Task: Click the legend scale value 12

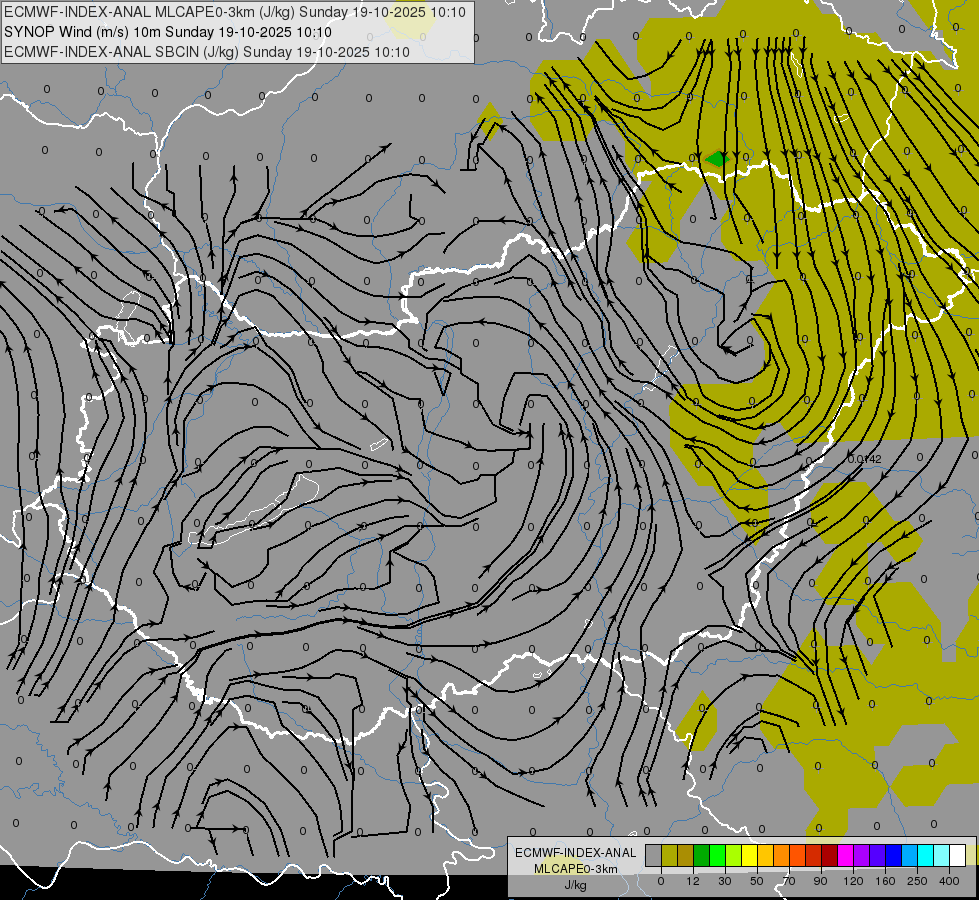Action: [693, 881]
